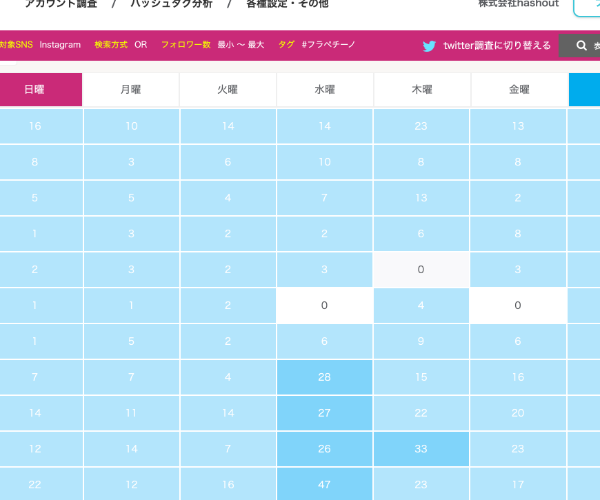Select the 木曜 tab

point(422,90)
